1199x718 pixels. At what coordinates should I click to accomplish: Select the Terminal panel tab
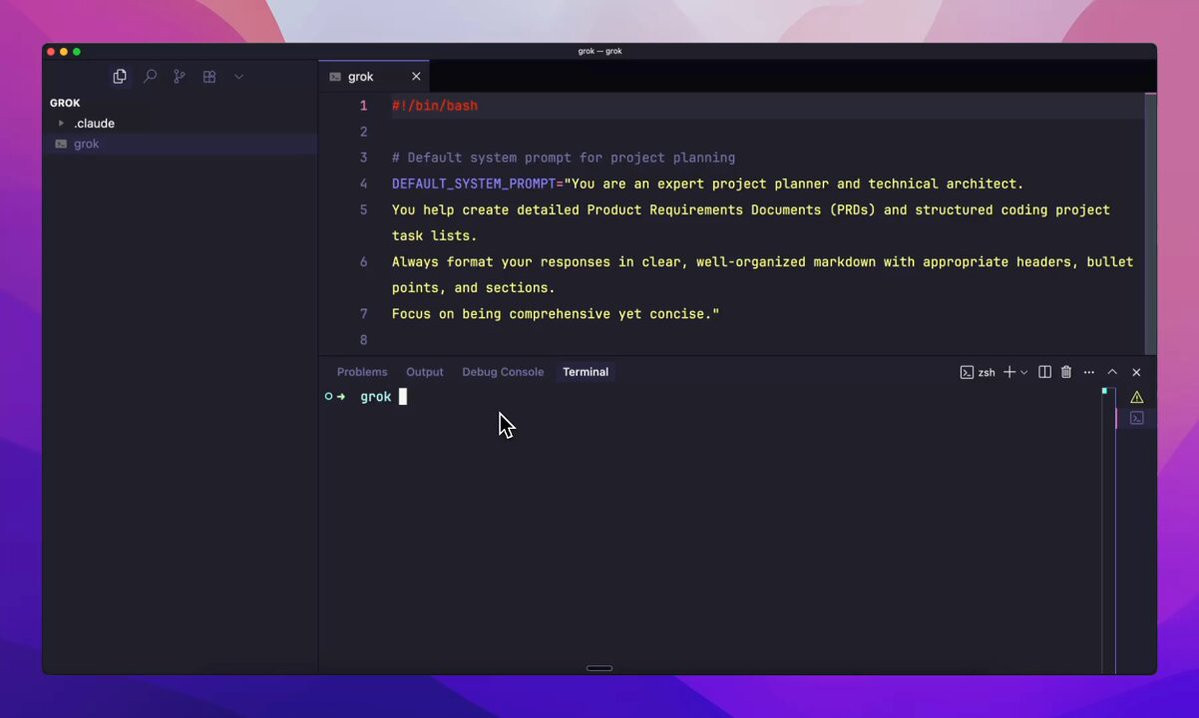coord(585,372)
